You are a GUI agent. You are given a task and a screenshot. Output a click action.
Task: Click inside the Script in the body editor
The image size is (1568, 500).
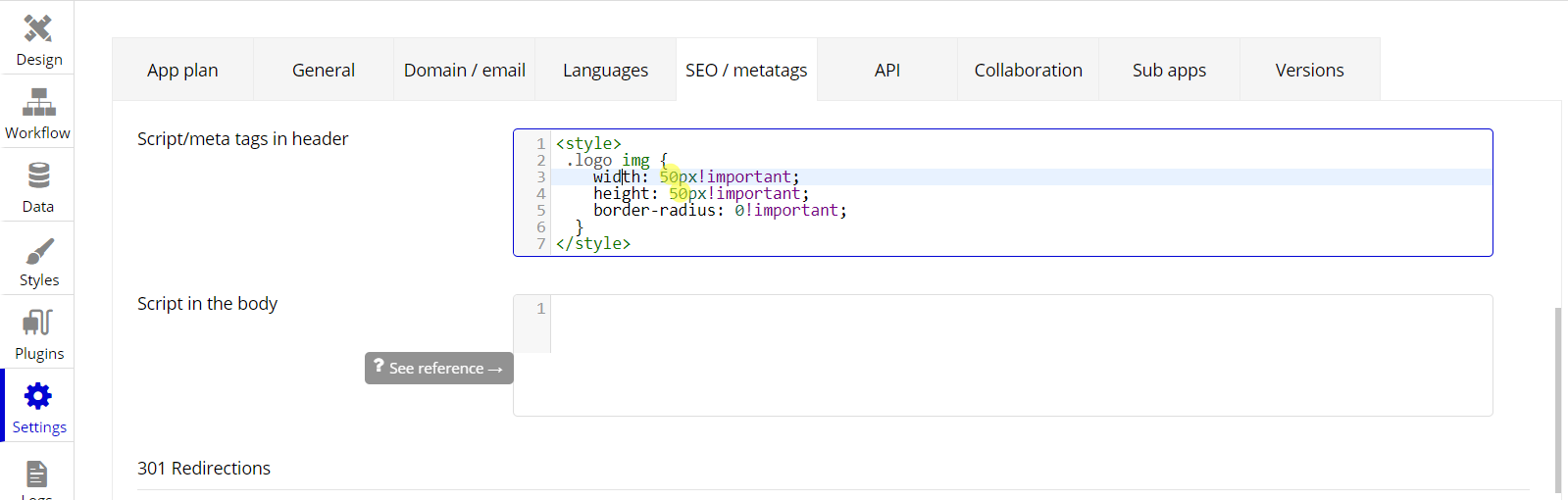click(1002, 355)
